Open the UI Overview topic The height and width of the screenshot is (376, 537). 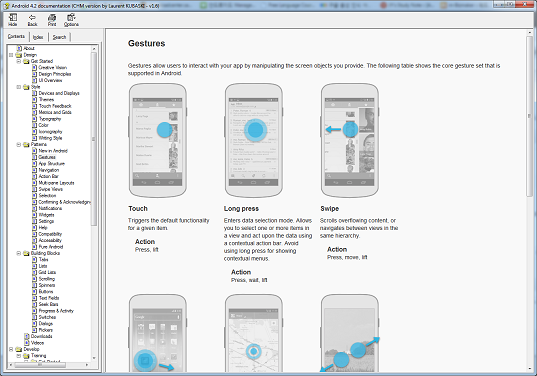coord(50,80)
